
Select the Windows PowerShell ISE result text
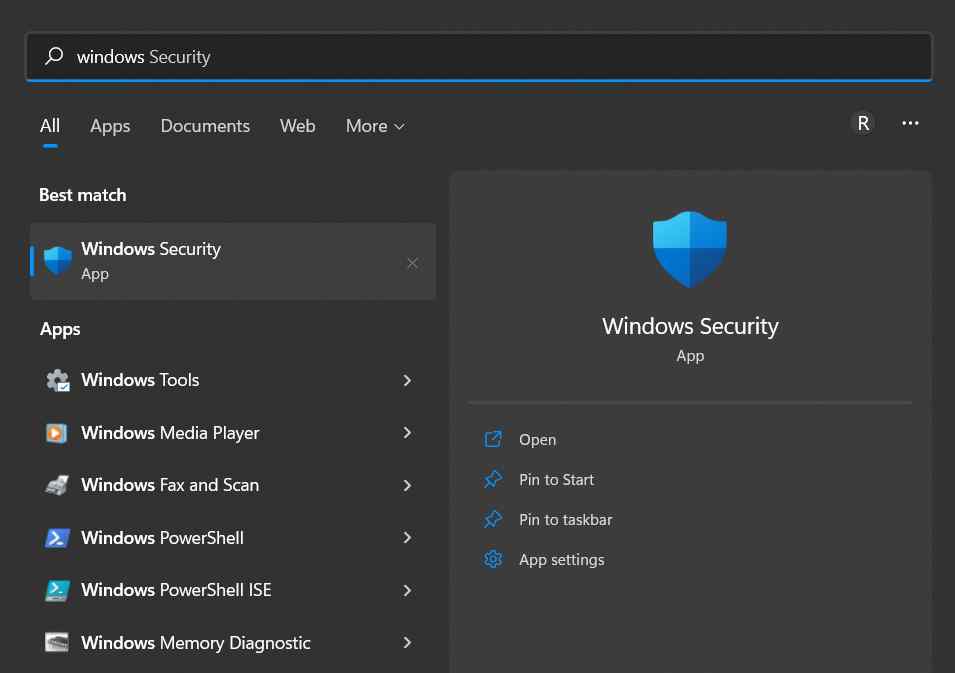point(176,590)
